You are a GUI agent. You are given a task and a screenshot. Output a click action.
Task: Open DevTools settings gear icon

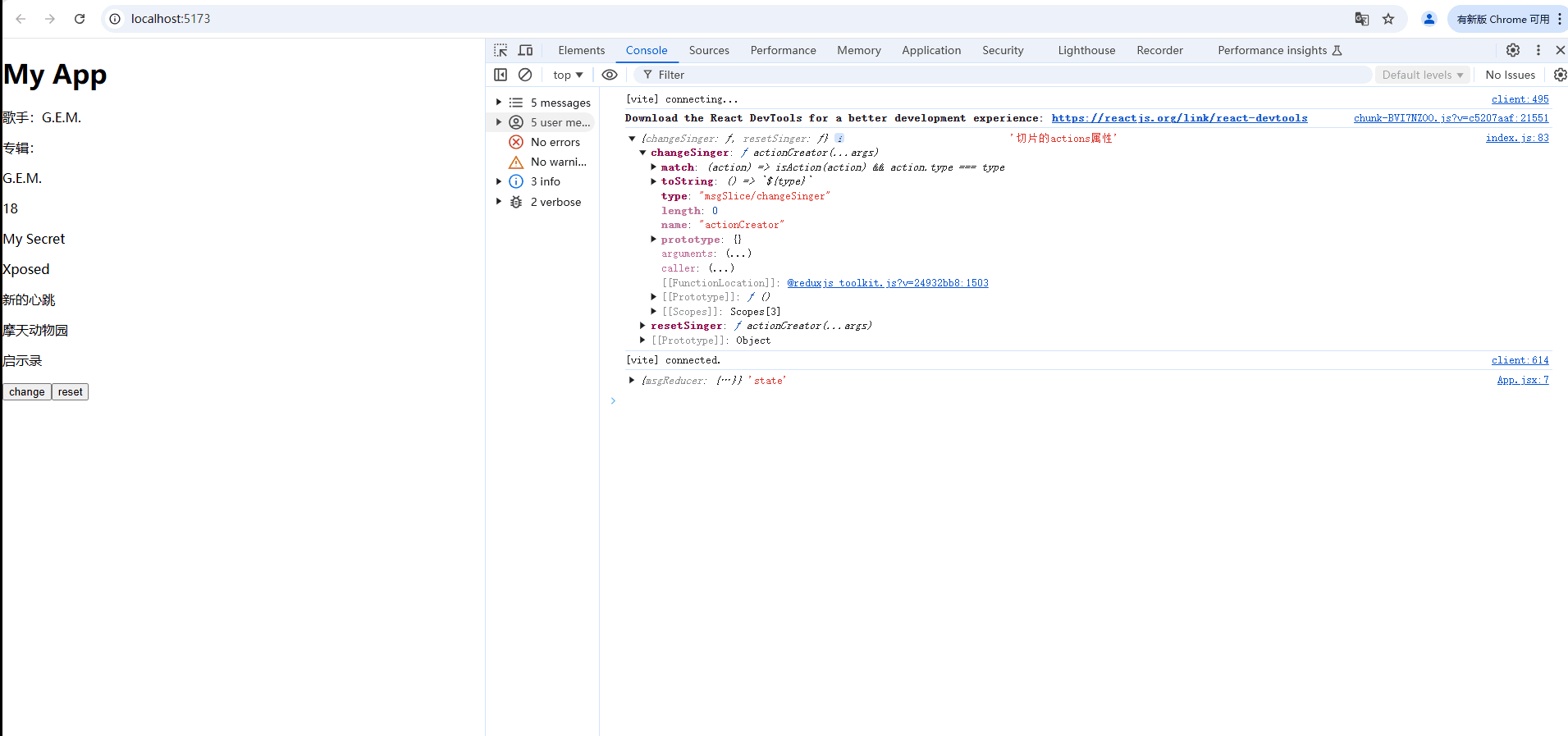pos(1513,50)
